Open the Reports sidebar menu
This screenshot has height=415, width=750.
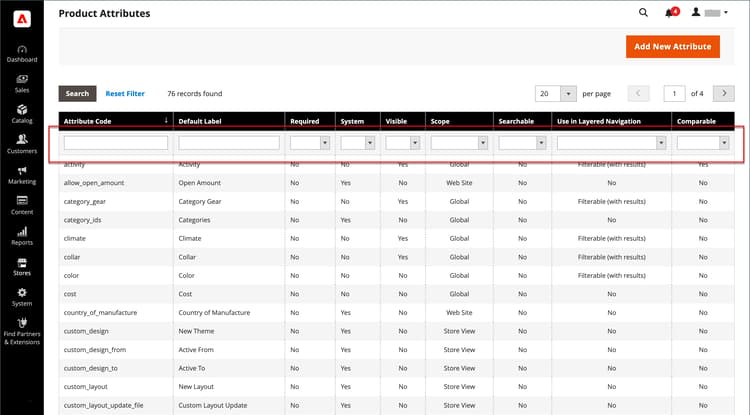click(x=22, y=236)
